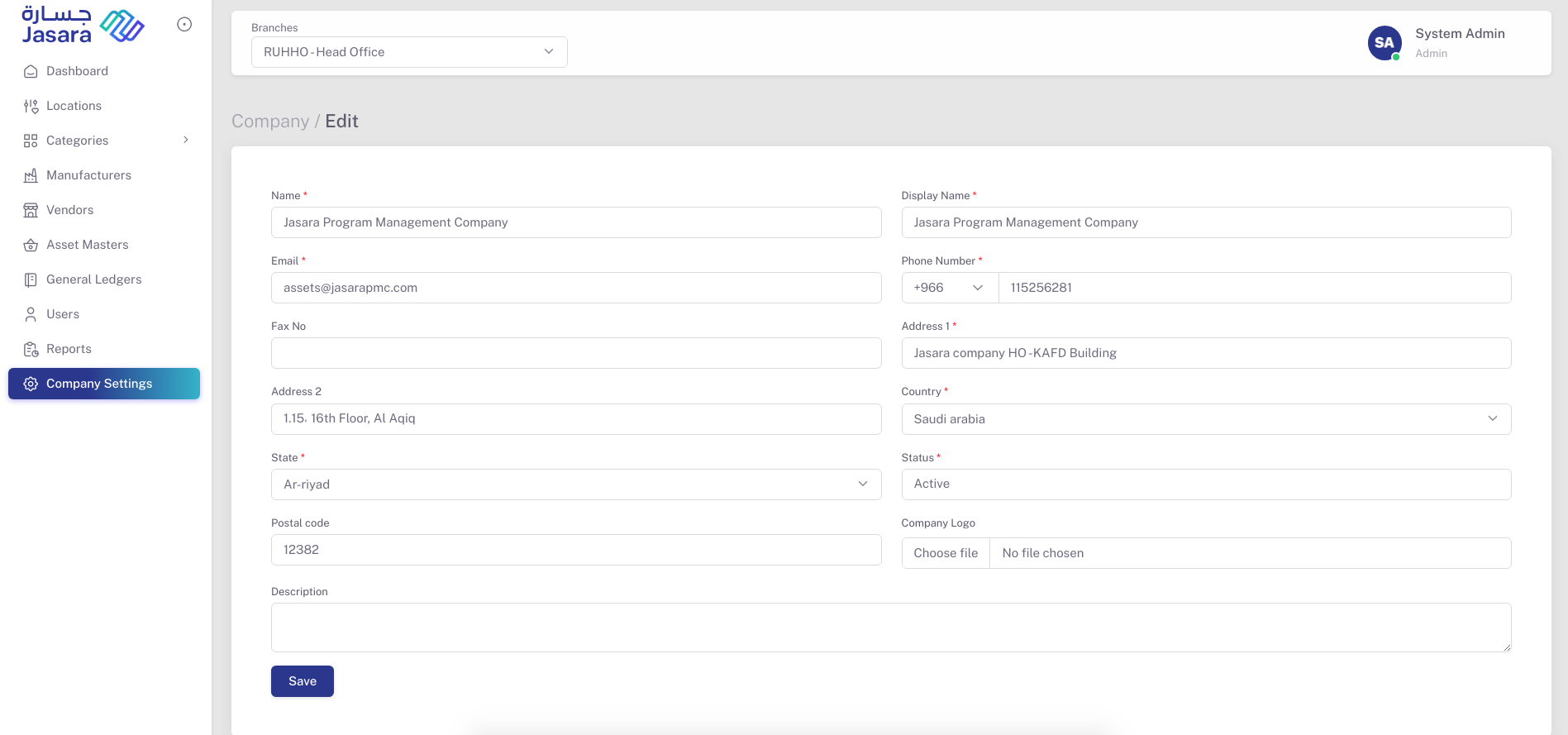Open the Branches dropdown

[409, 52]
